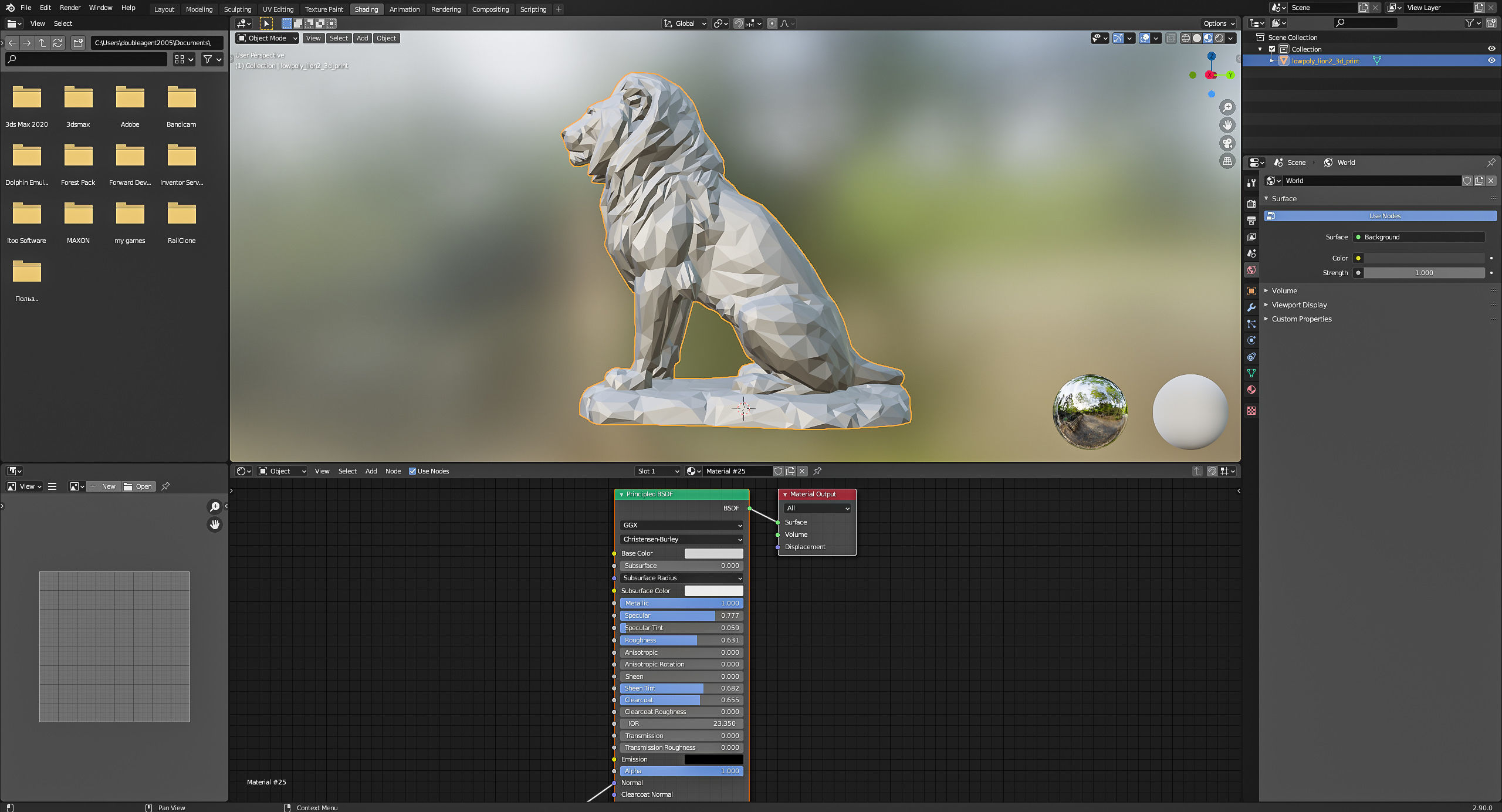Toggle the camera view icon
1502x812 pixels.
(1227, 143)
